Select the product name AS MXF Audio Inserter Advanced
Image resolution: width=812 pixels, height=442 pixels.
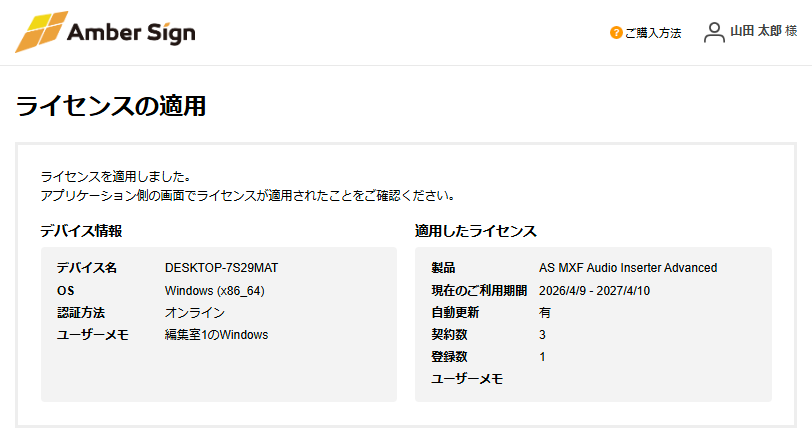point(628,268)
